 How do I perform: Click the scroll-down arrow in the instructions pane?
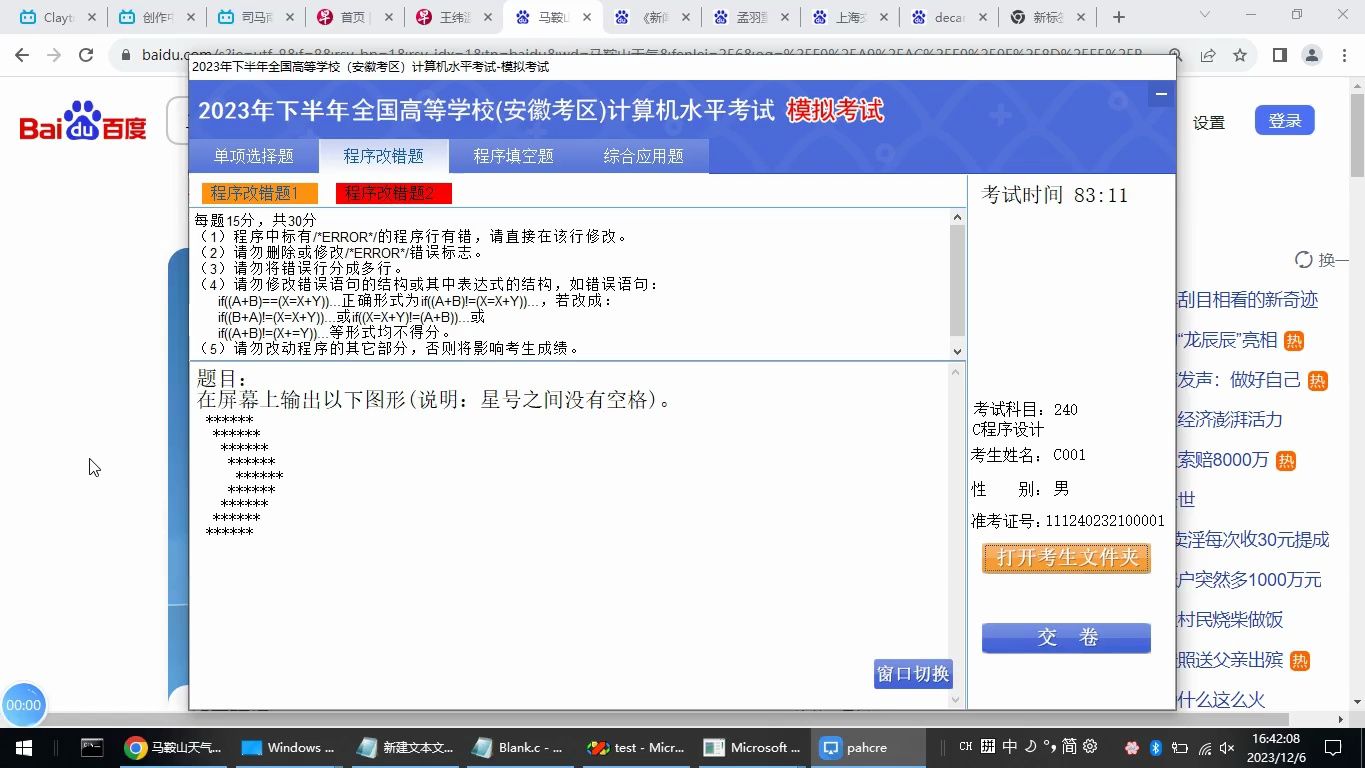957,351
